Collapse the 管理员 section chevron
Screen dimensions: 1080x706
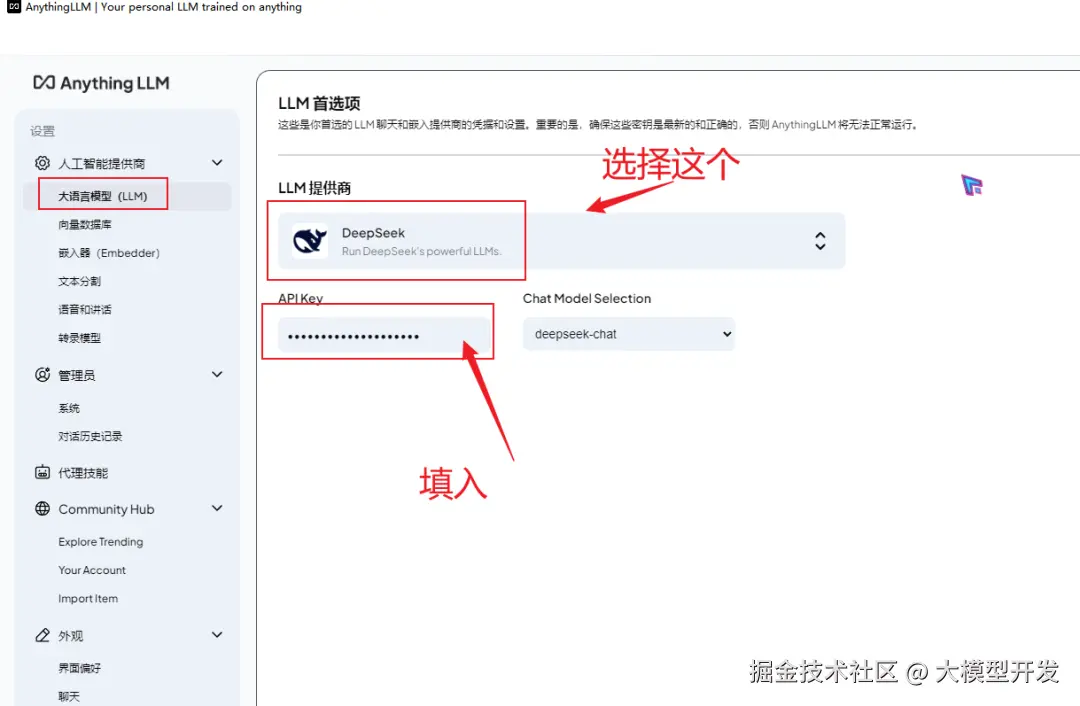217,374
